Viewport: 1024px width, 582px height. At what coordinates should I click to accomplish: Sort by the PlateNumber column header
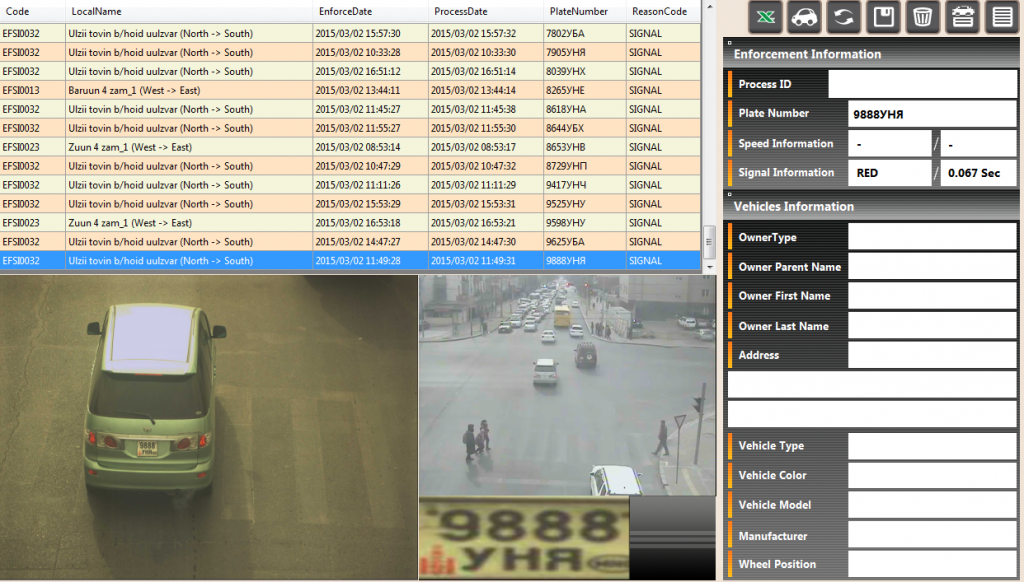[x=578, y=11]
